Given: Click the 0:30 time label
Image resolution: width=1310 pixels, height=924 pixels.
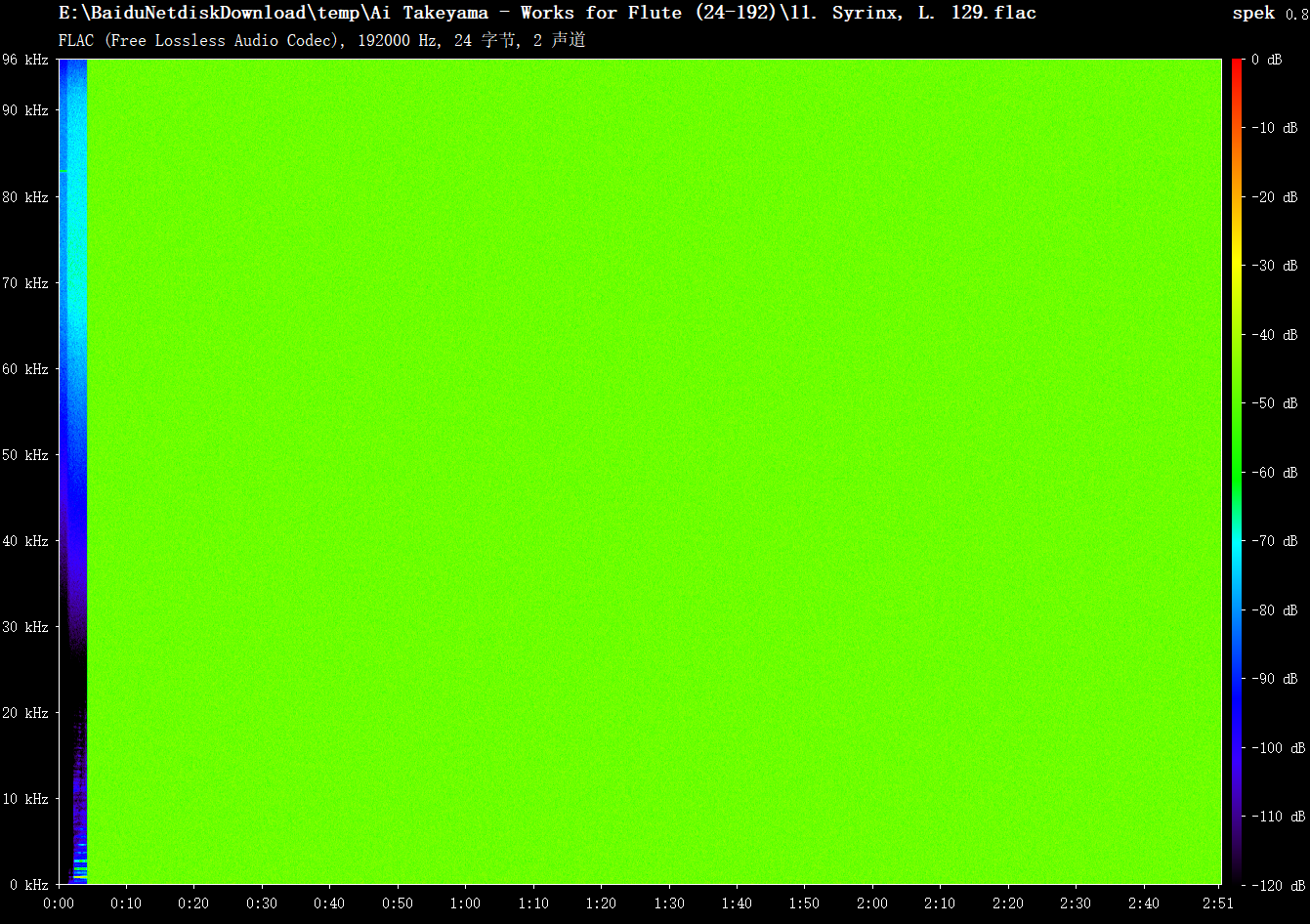Looking at the screenshot, I should point(262,903).
